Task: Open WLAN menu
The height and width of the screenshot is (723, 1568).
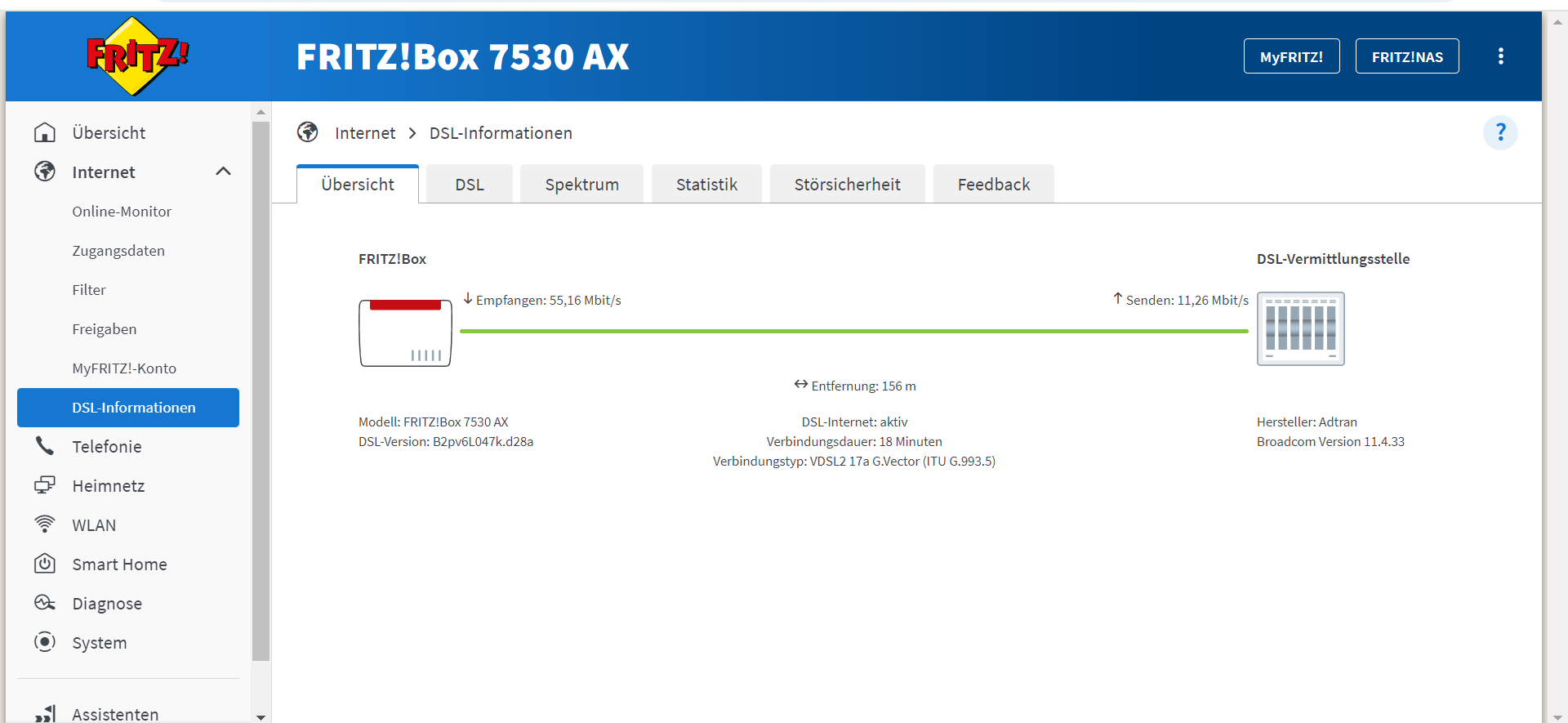Action: (x=94, y=525)
